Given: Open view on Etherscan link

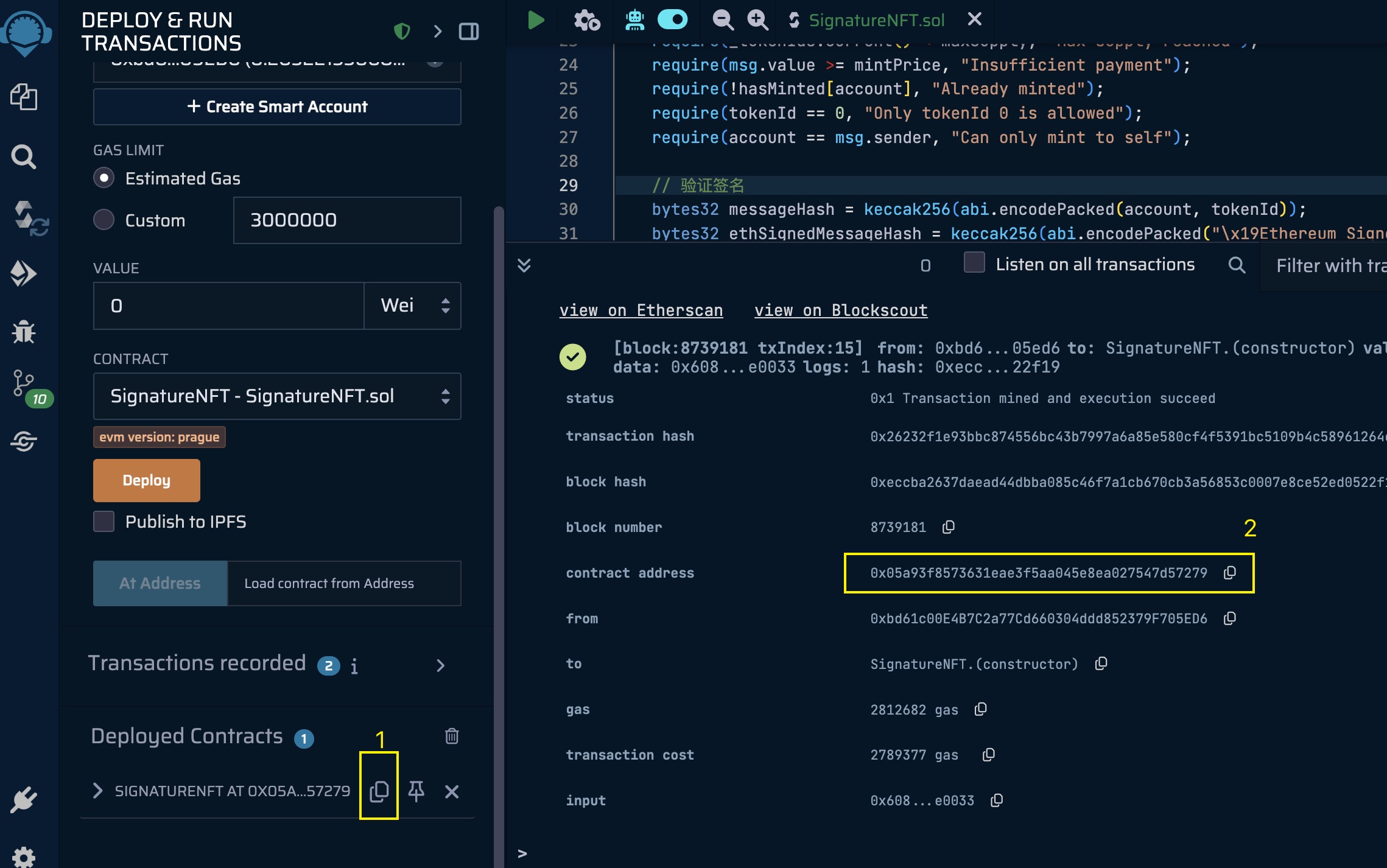Looking at the screenshot, I should coord(641,310).
